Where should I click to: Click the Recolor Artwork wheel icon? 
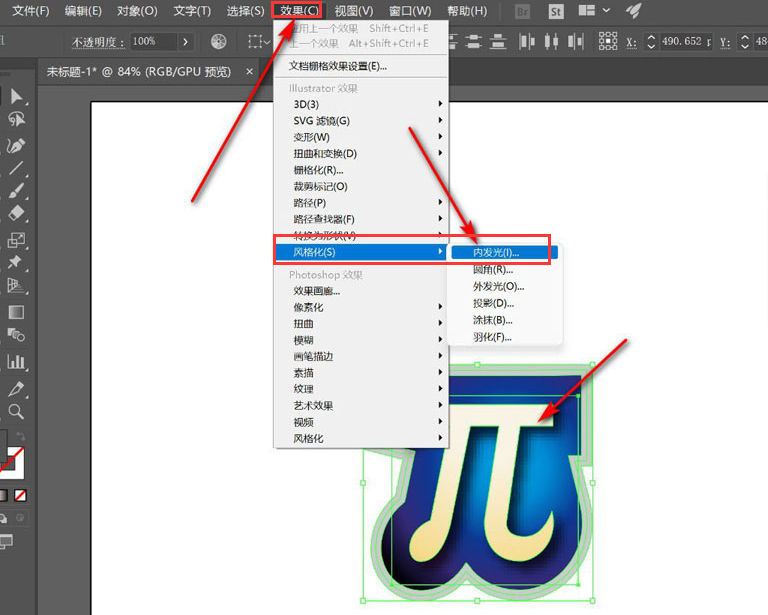pyautogui.click(x=219, y=42)
